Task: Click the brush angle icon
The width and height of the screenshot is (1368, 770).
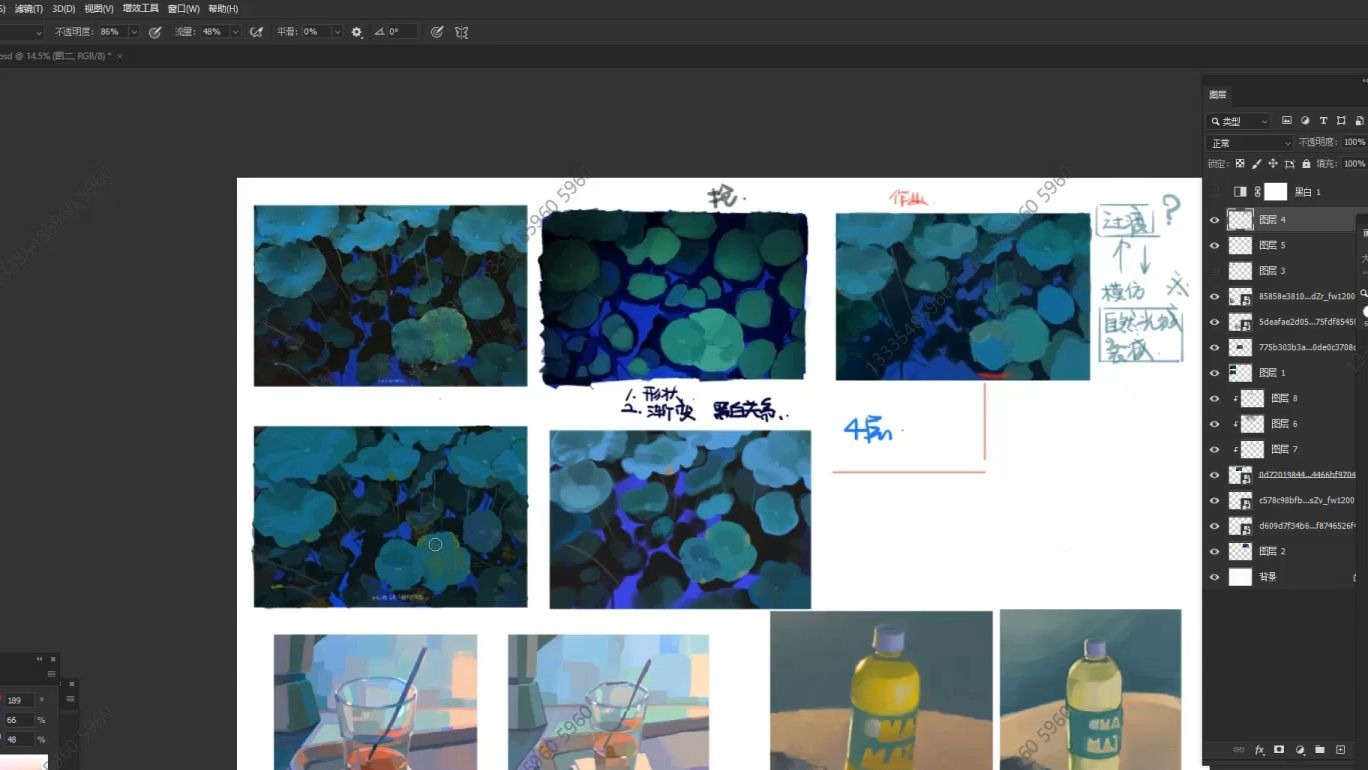Action: [380, 32]
